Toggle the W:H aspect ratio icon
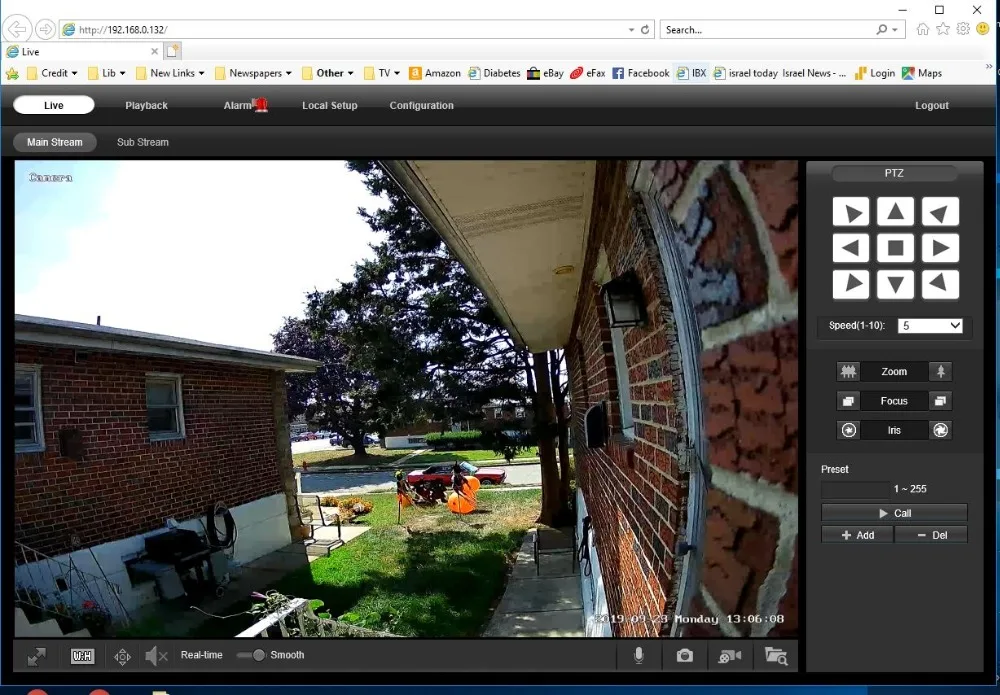This screenshot has height=695, width=1000. (82, 655)
